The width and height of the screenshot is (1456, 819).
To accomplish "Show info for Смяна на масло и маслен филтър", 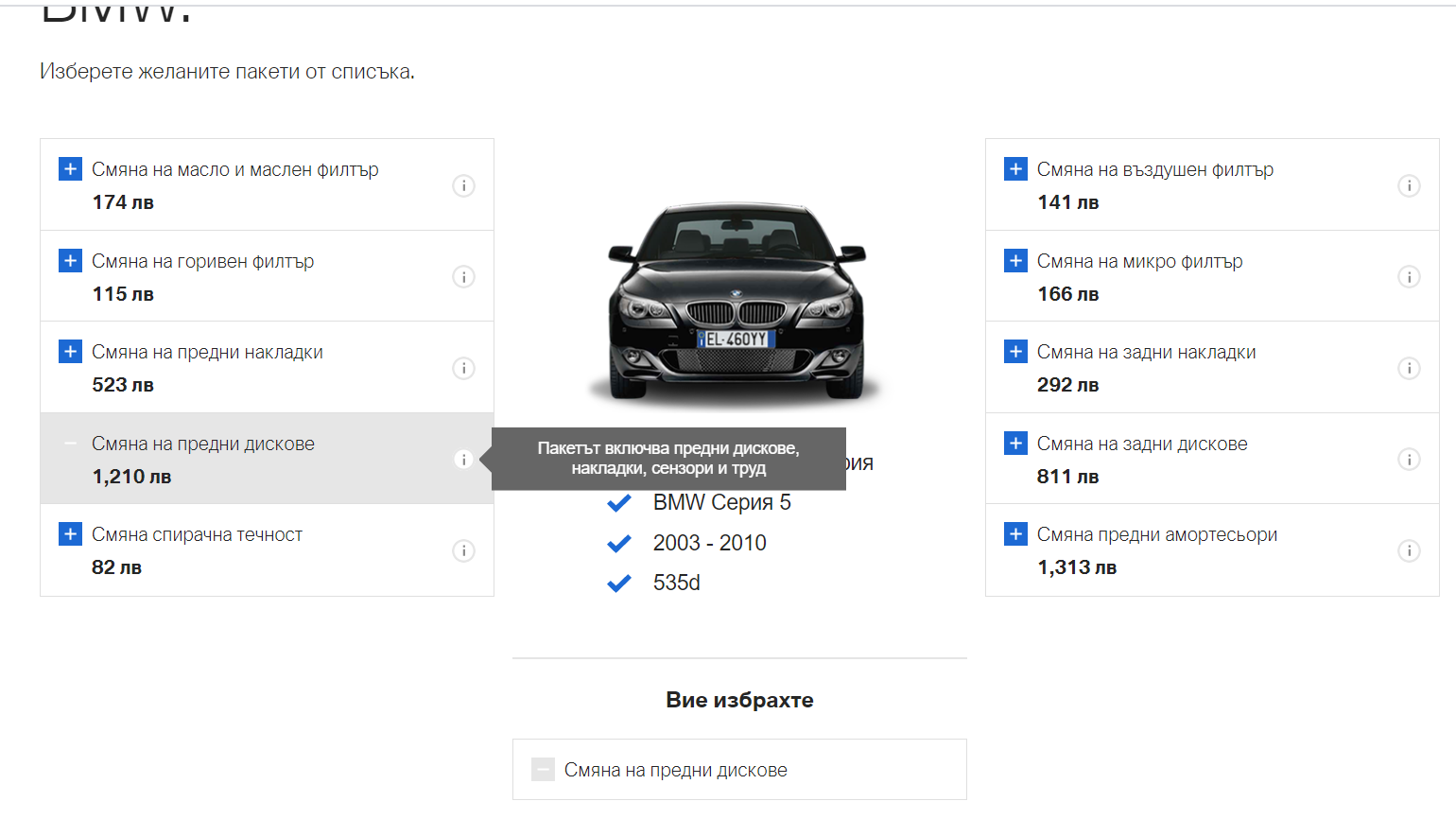I will click(x=463, y=185).
